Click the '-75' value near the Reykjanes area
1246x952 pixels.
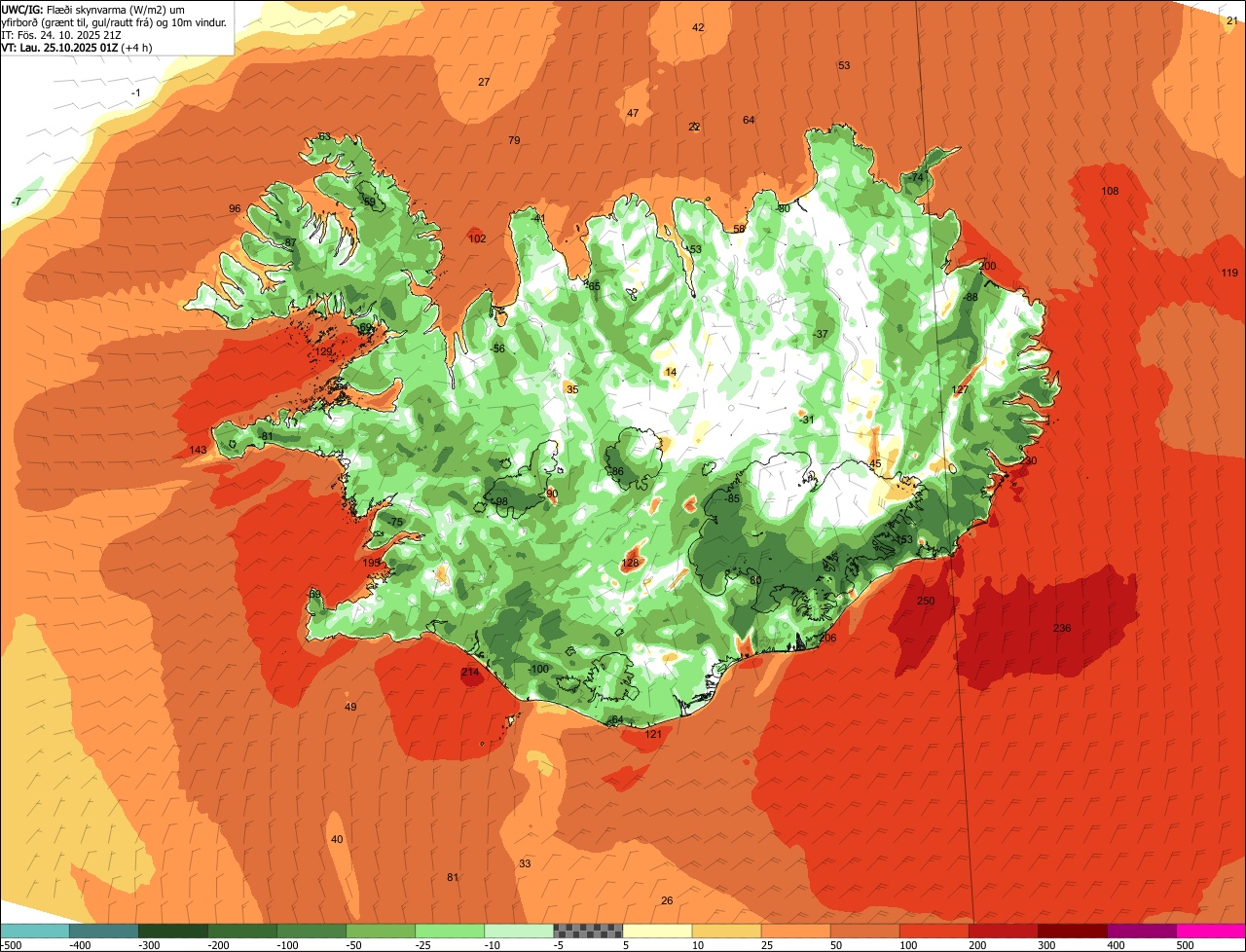pyautogui.click(x=395, y=523)
